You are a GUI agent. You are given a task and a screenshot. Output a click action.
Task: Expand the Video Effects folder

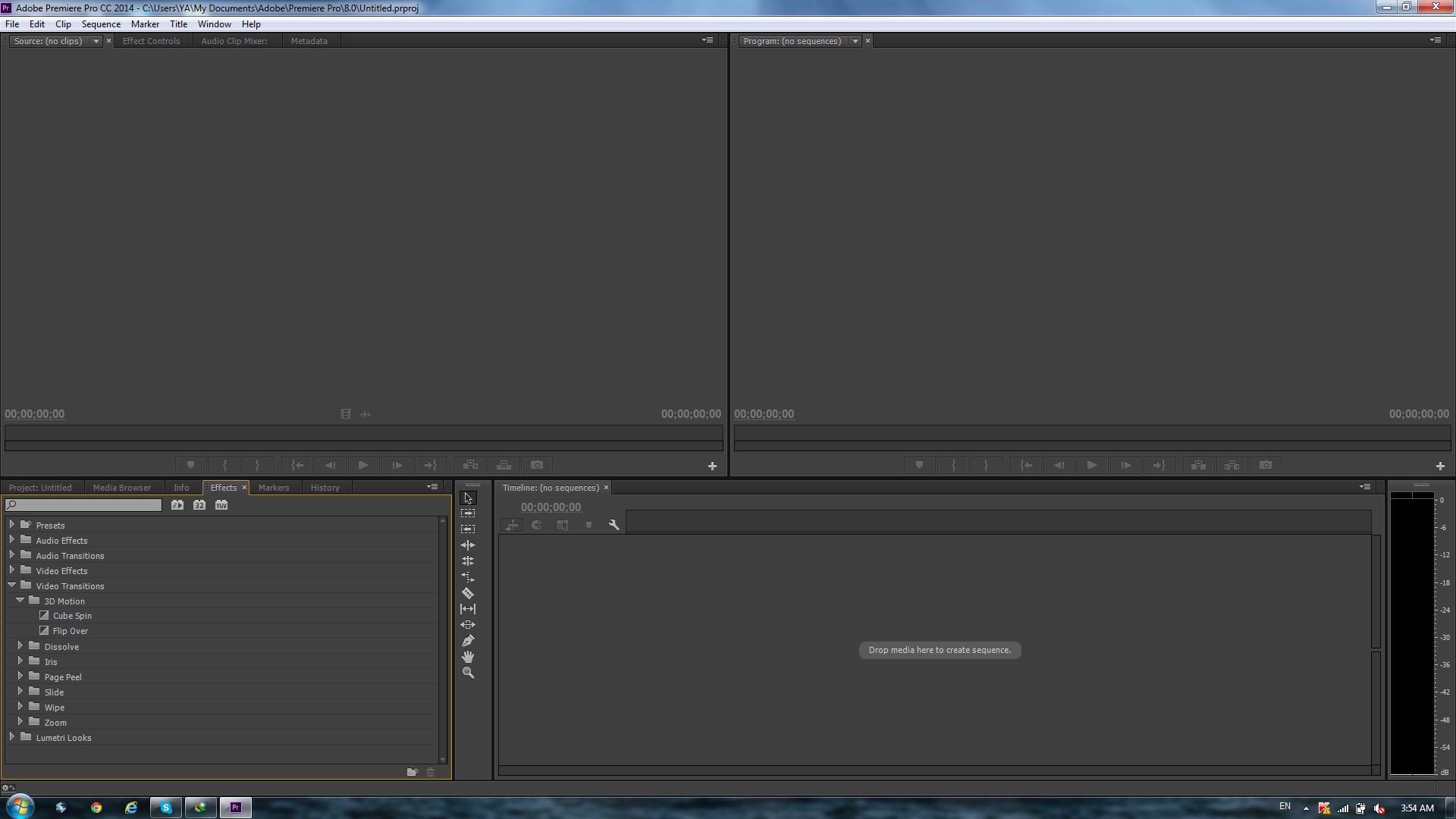click(11, 570)
